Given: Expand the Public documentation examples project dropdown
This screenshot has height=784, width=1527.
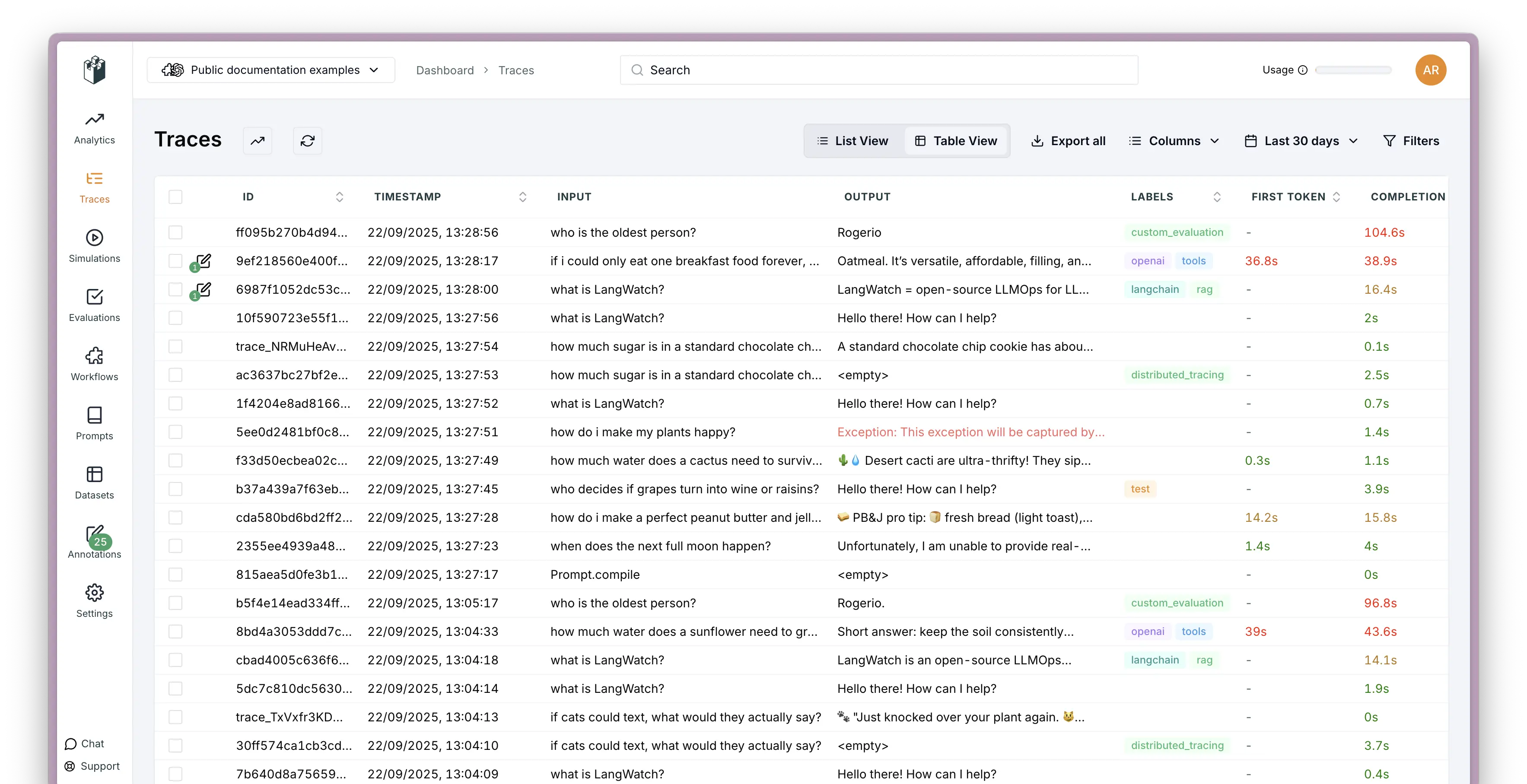Looking at the screenshot, I should 271,70.
